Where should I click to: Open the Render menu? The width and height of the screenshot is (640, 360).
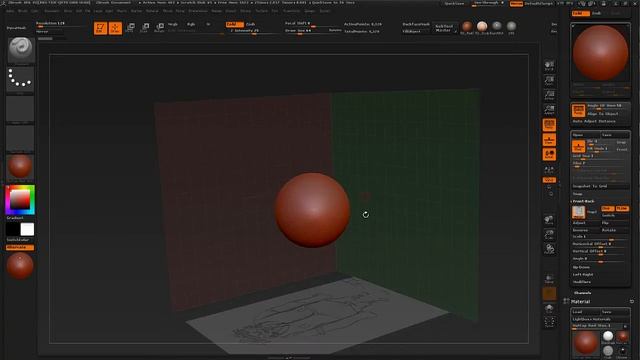[217, 11]
